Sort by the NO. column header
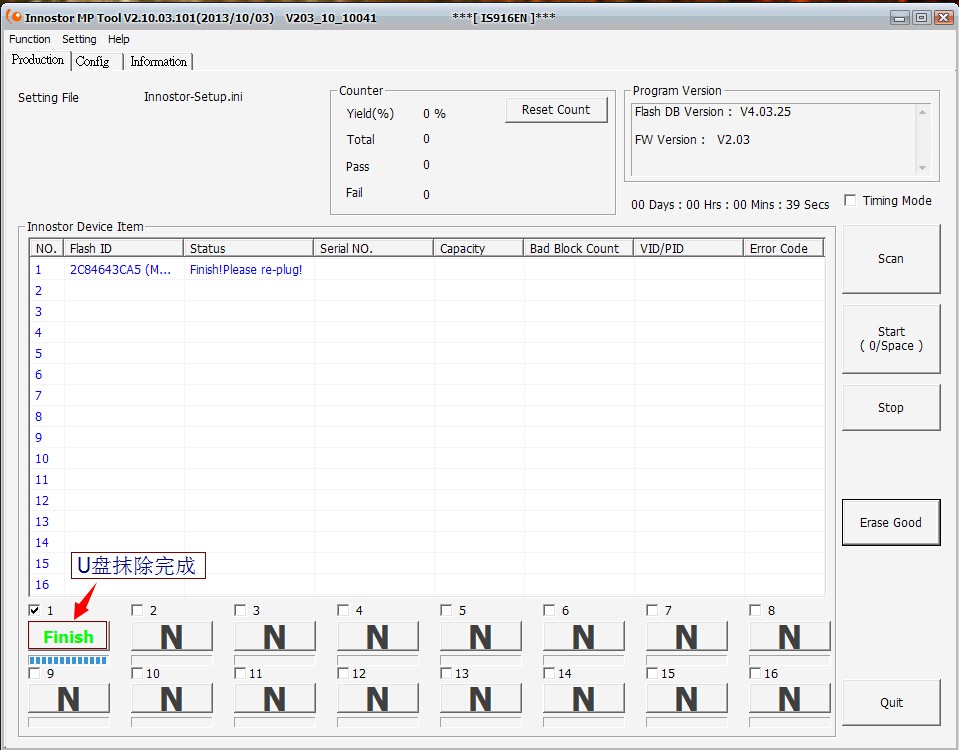The image size is (959, 750). click(46, 248)
